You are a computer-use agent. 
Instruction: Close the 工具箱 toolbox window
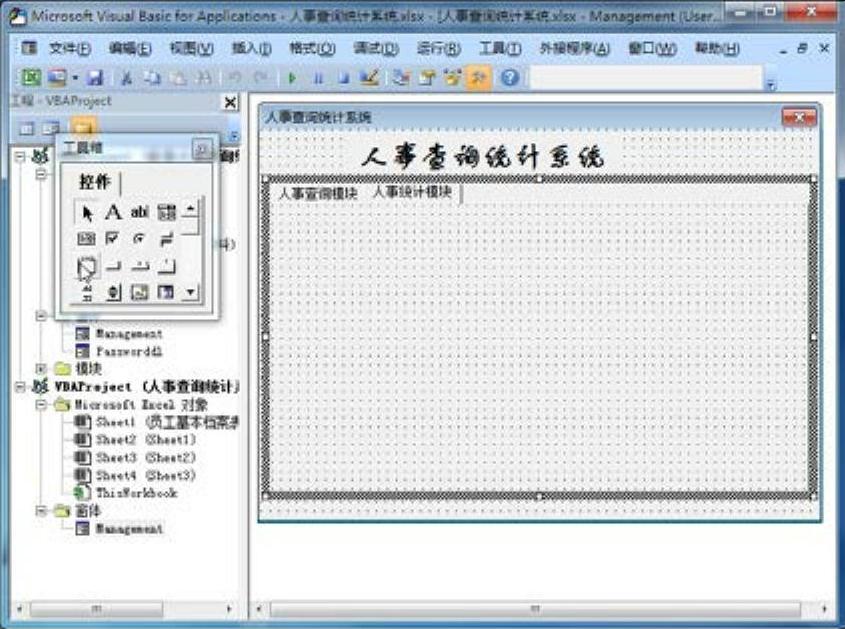[203, 149]
